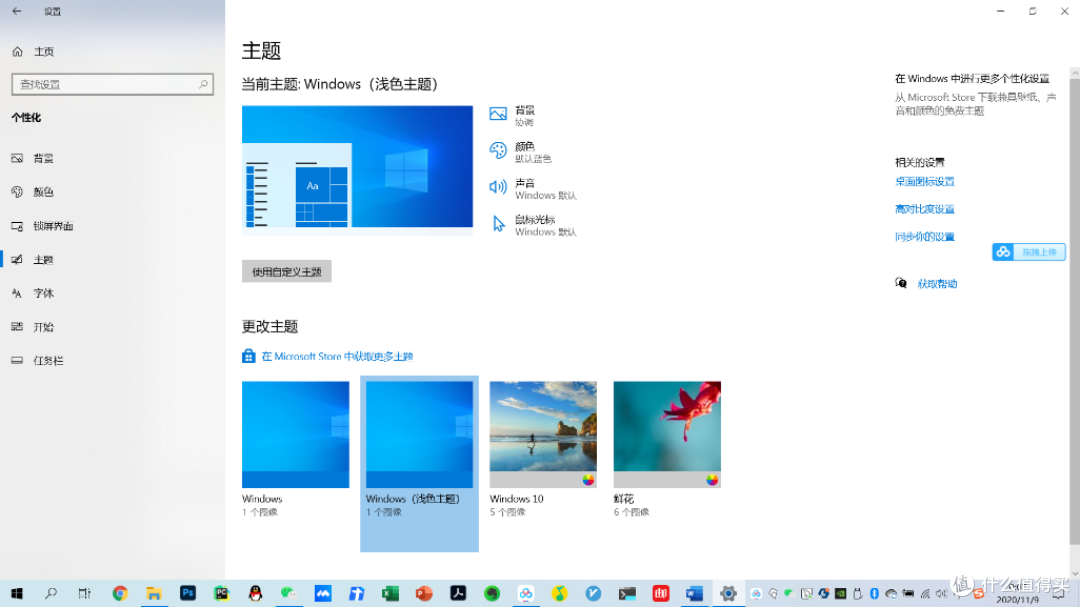Image resolution: width=1080 pixels, height=607 pixels.
Task: Open the terminal taskbar icon
Action: tap(627, 593)
